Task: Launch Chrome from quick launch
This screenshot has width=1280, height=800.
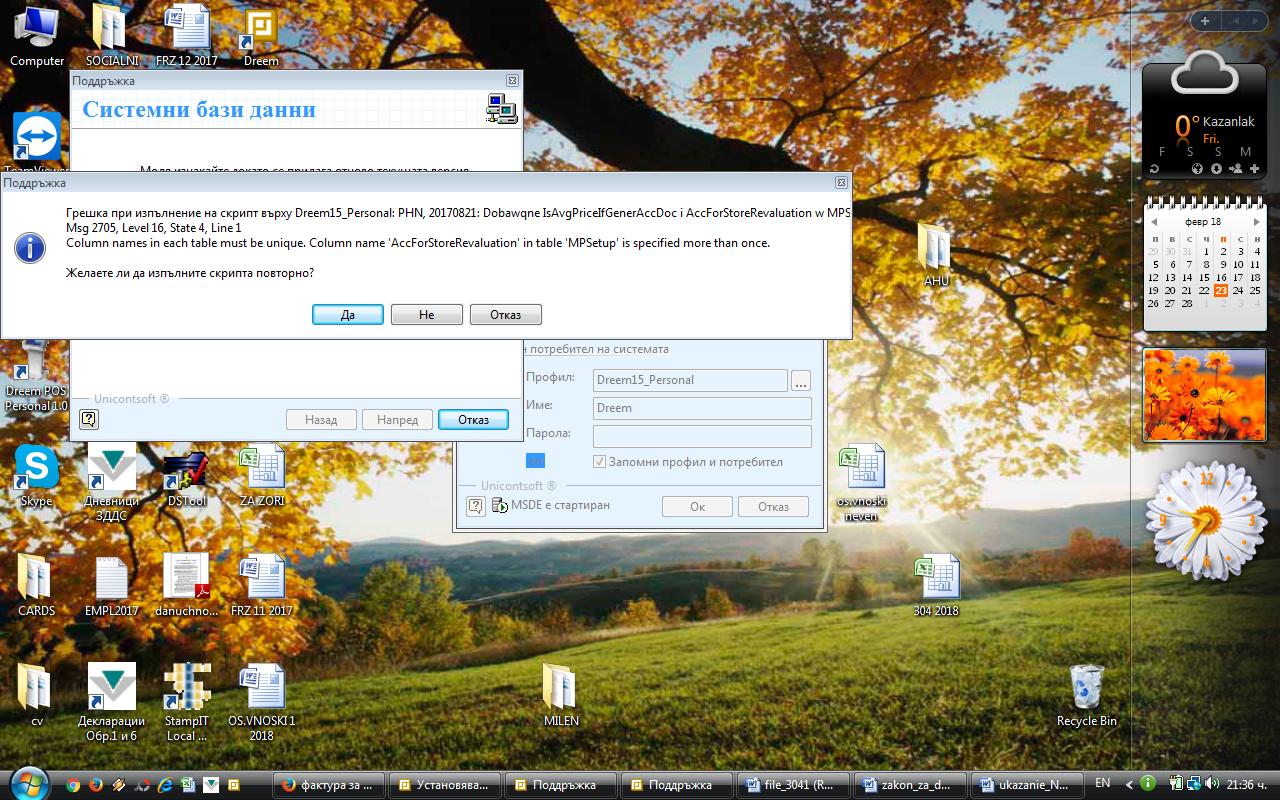Action: tap(73, 785)
